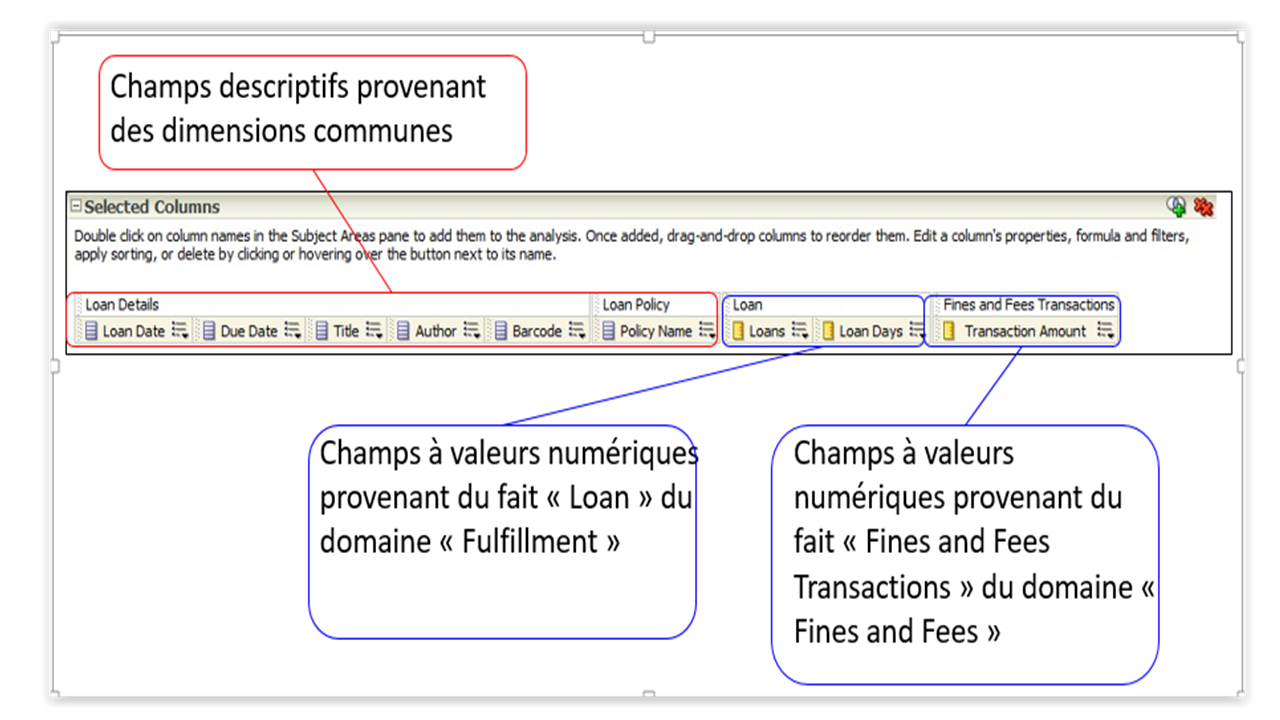Open the Loan Days column options menu
1280x720 pixels.
click(x=917, y=330)
